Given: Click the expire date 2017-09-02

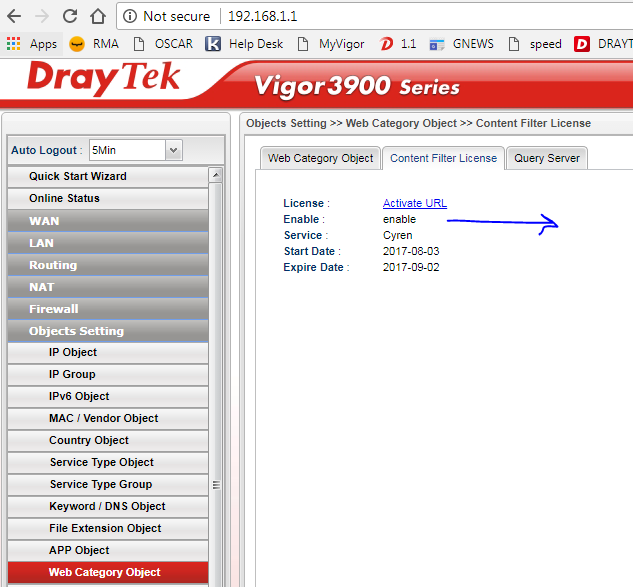Looking at the screenshot, I should [411, 267].
